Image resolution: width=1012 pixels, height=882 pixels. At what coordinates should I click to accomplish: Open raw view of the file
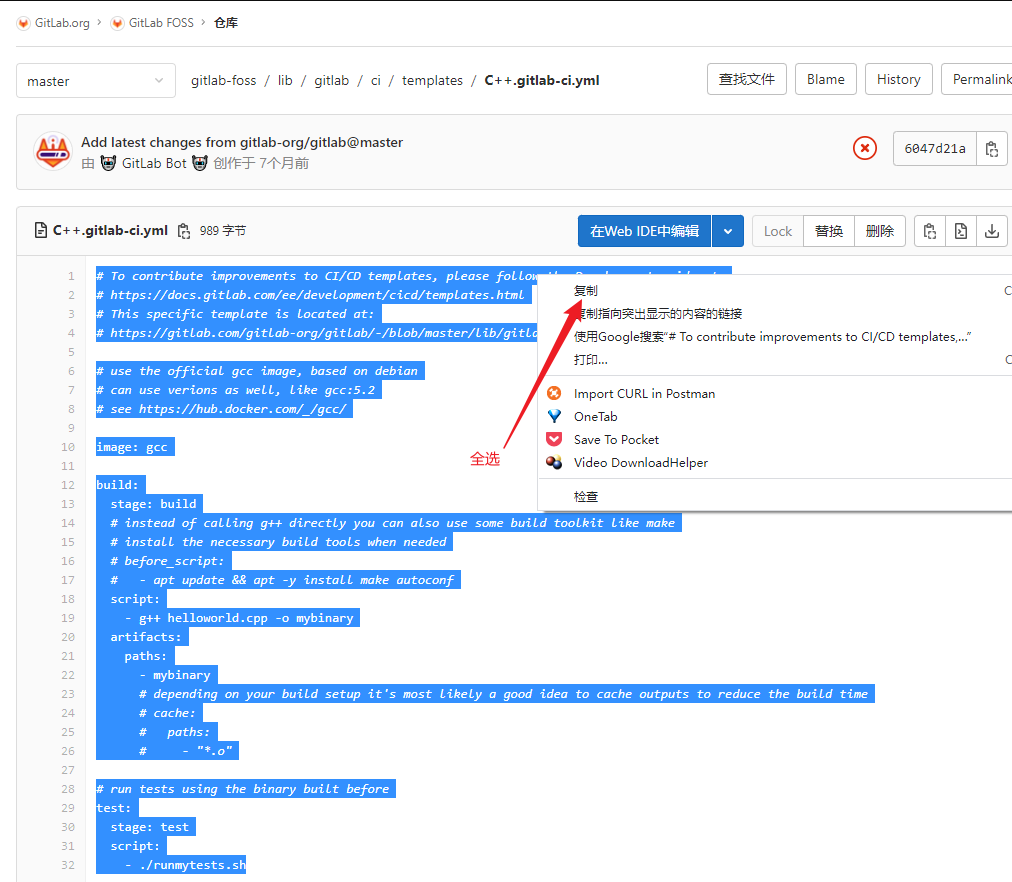coord(960,231)
